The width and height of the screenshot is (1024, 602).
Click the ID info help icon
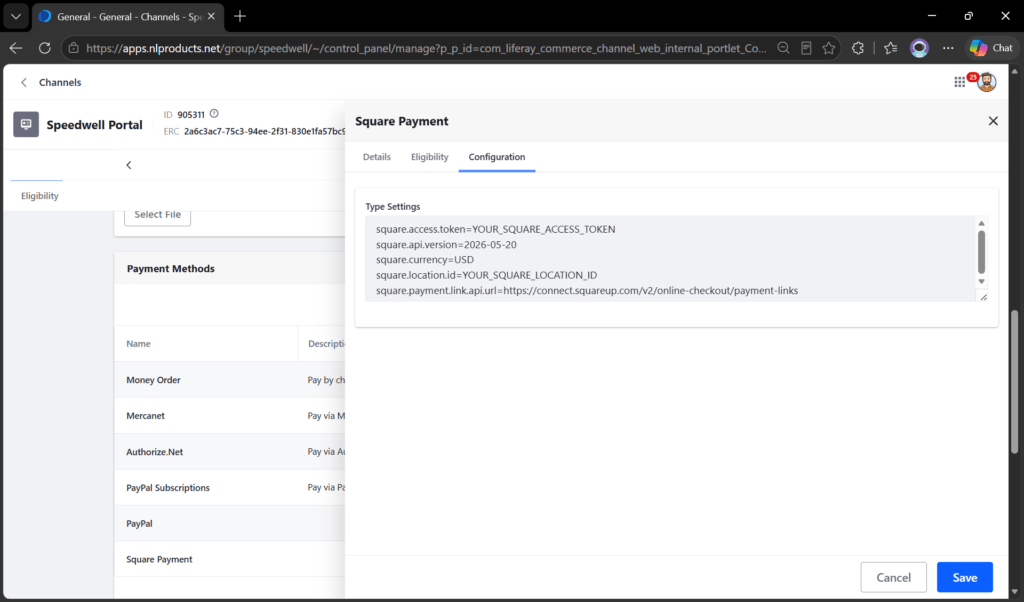[x=214, y=114]
